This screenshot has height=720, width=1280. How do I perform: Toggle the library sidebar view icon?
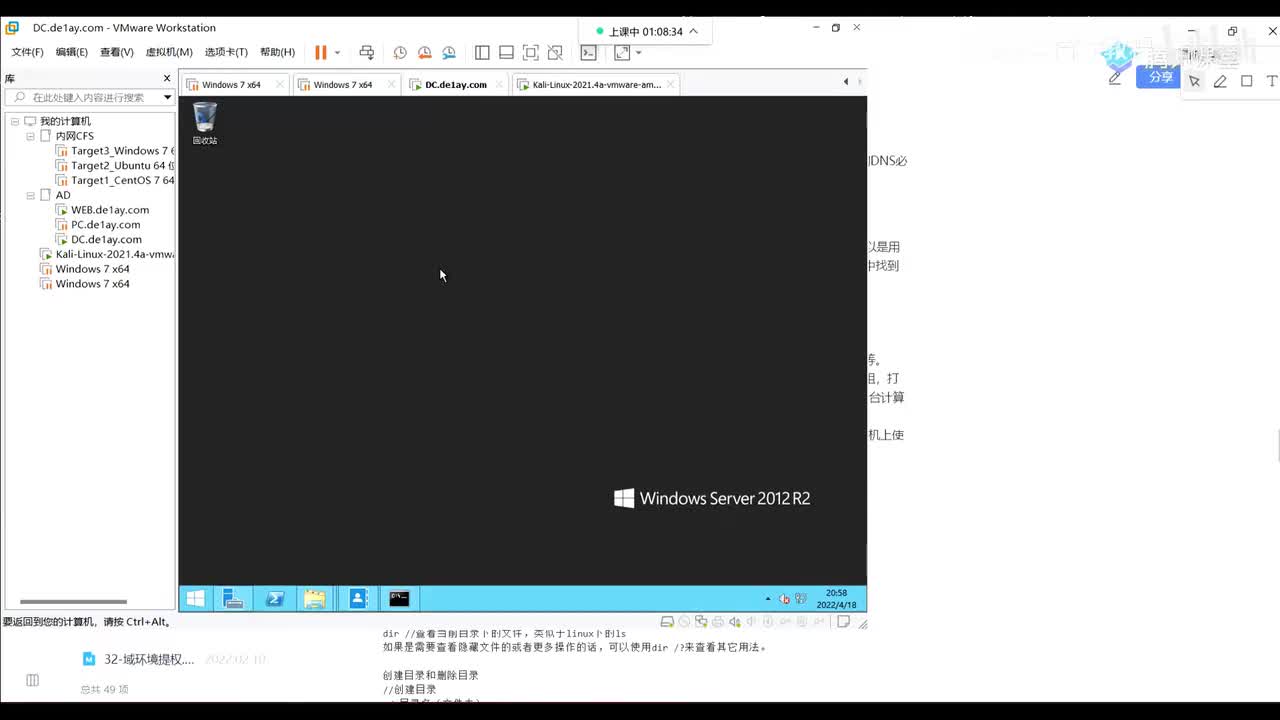point(482,52)
